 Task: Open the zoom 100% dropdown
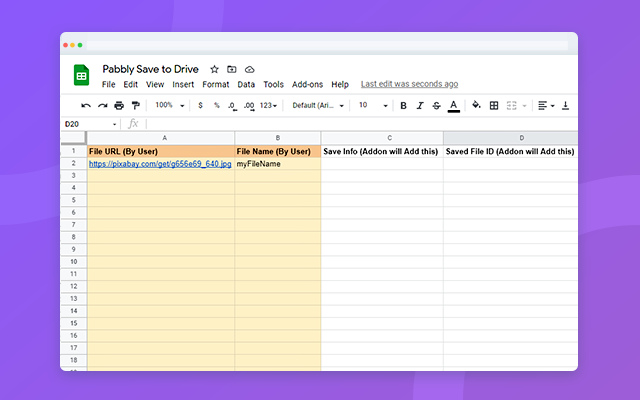point(170,105)
